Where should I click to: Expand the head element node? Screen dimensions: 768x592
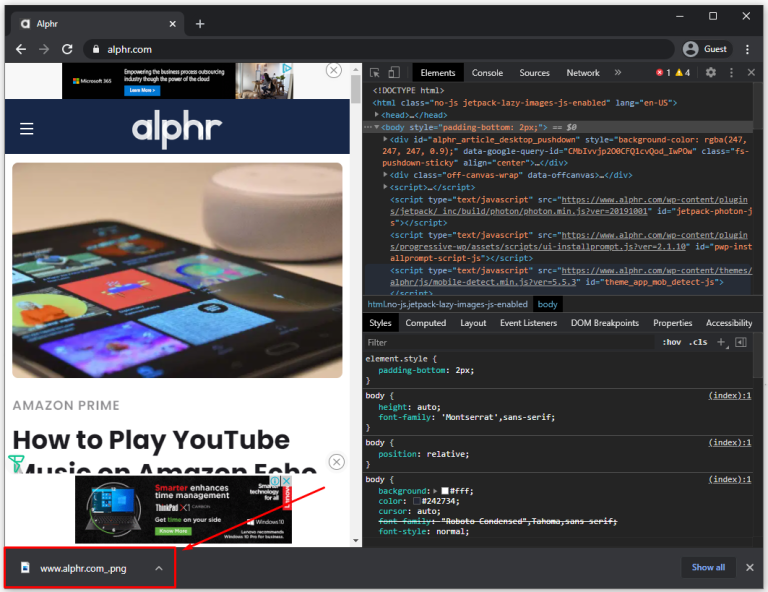point(377,115)
